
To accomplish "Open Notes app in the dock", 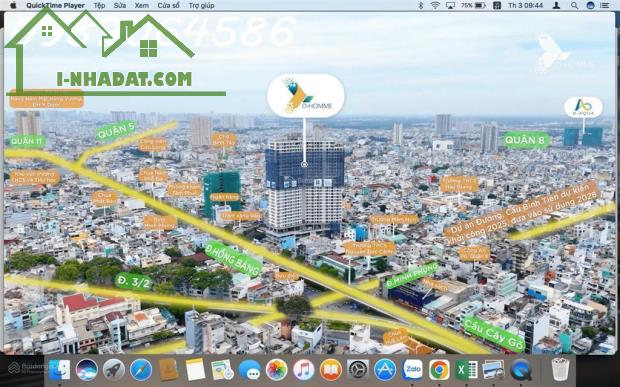I will tap(195, 370).
